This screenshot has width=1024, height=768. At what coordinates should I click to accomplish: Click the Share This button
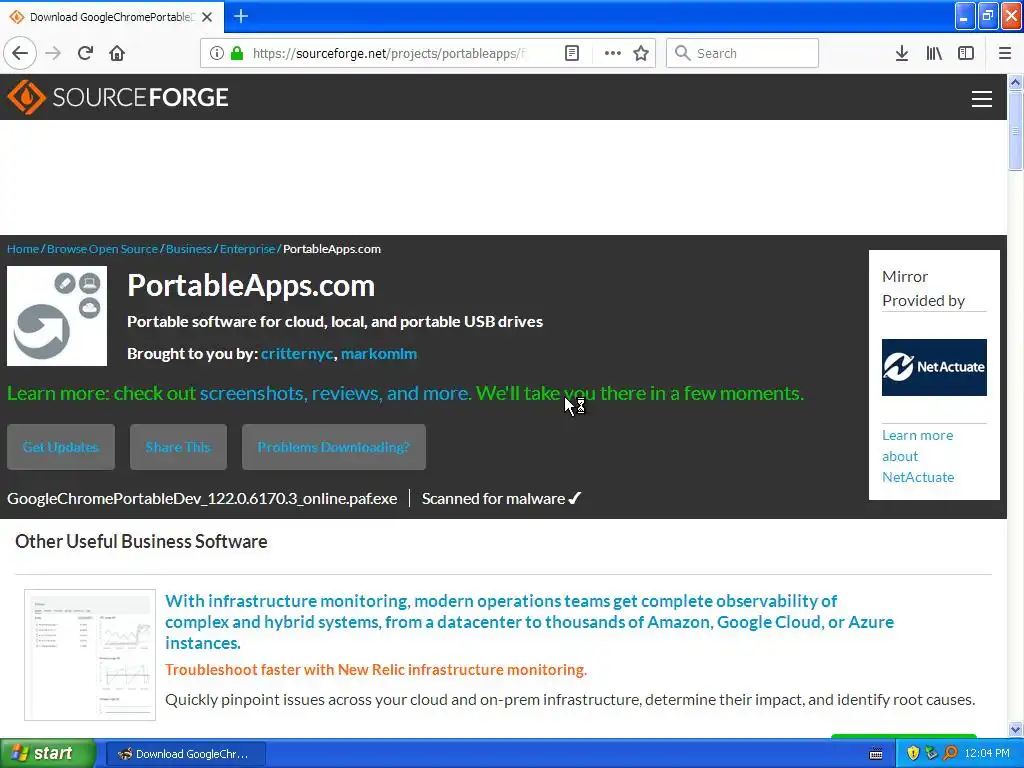pyautogui.click(x=178, y=447)
